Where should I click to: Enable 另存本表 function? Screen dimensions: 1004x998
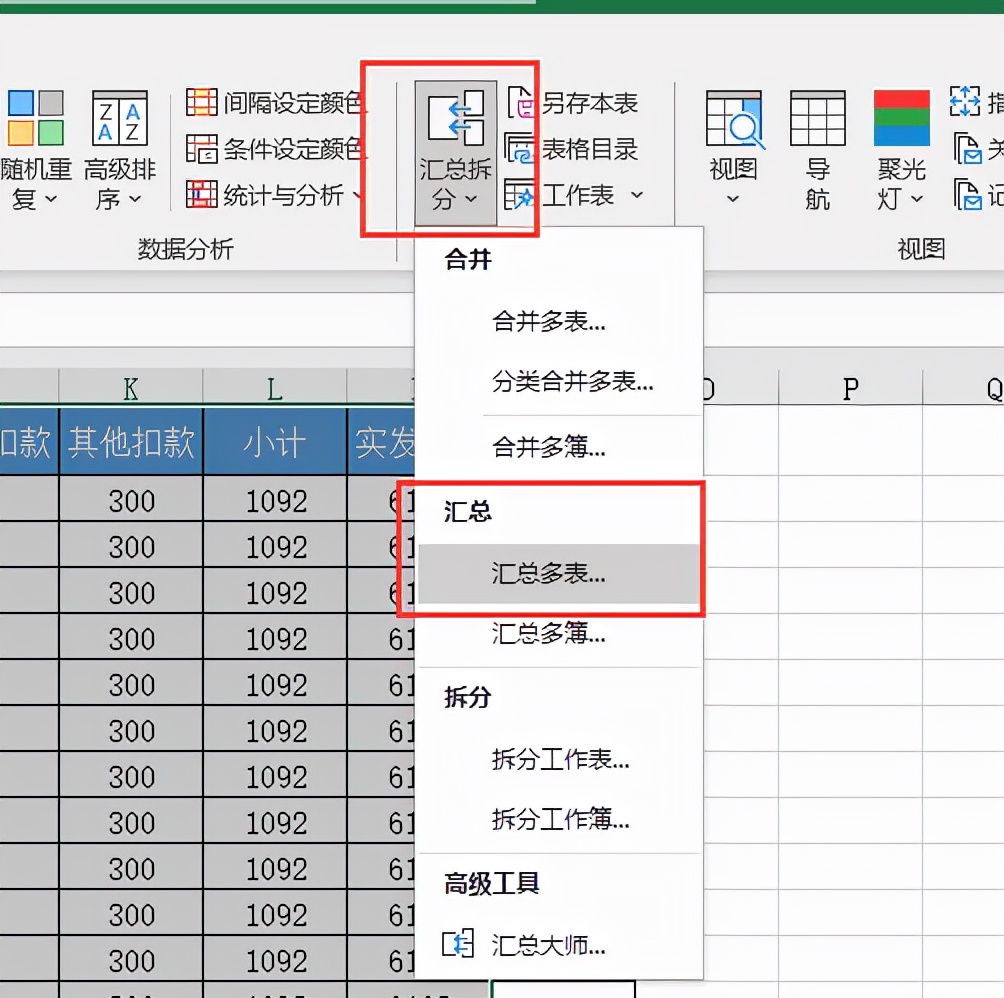pyautogui.click(x=589, y=101)
